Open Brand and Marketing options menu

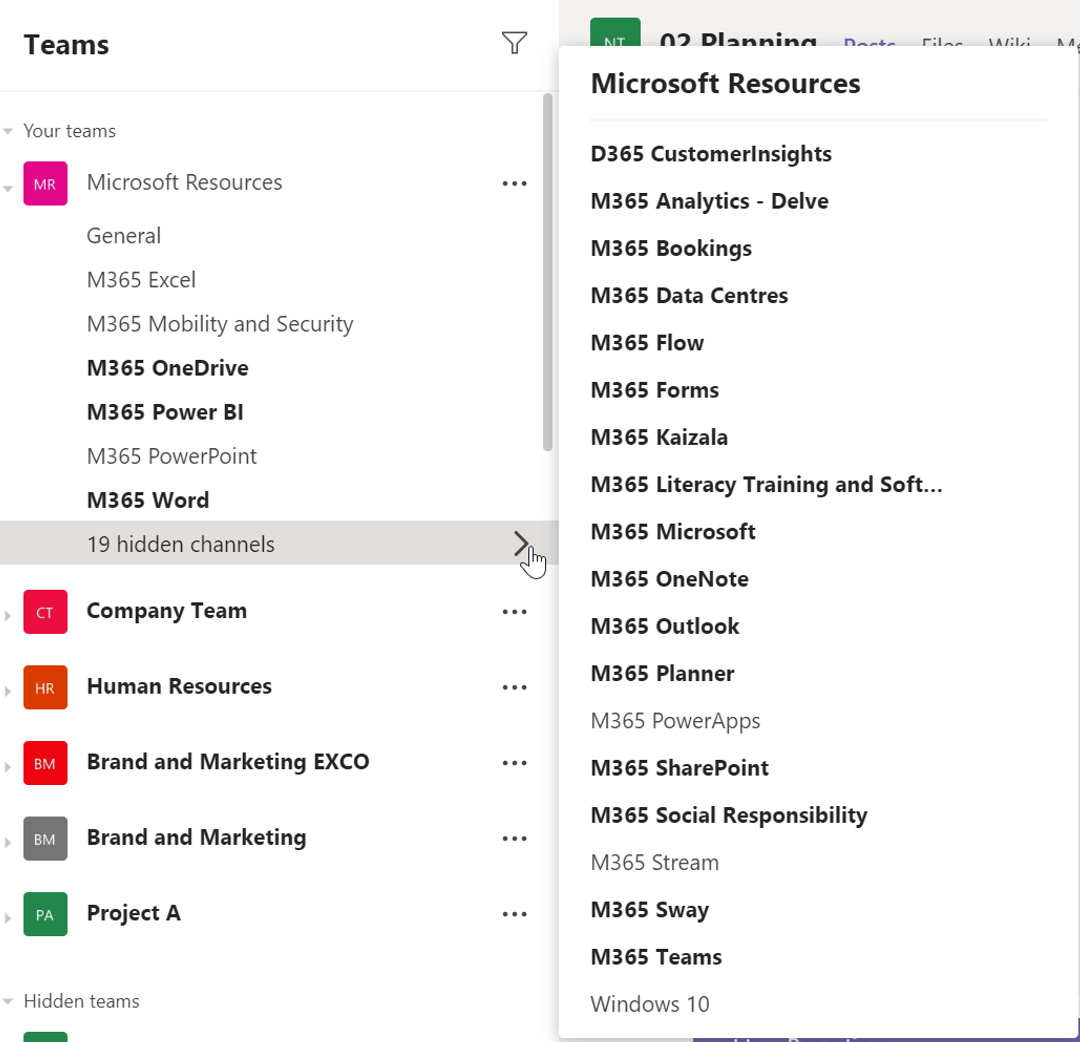[x=514, y=838]
